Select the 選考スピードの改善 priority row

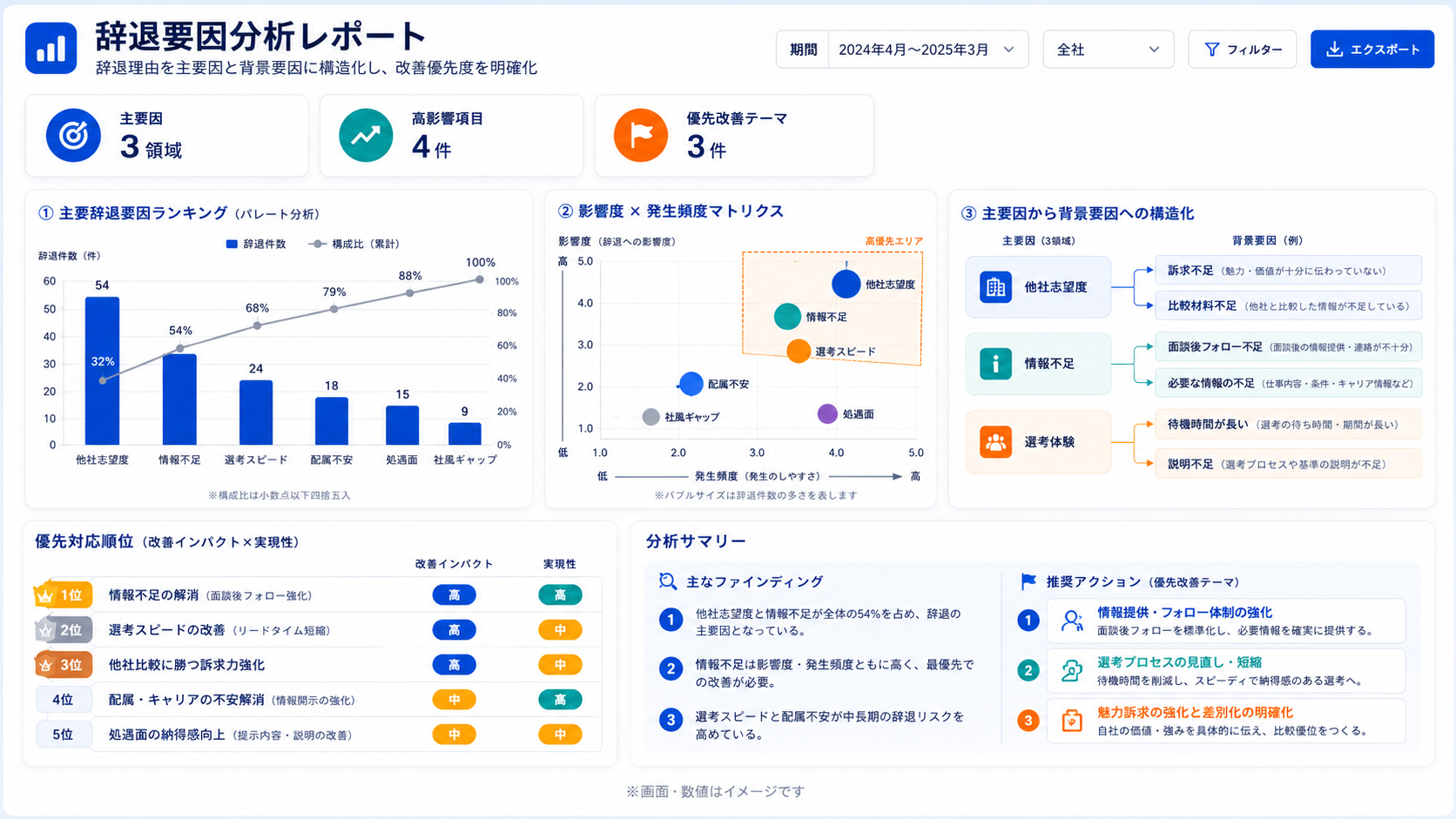coord(319,630)
